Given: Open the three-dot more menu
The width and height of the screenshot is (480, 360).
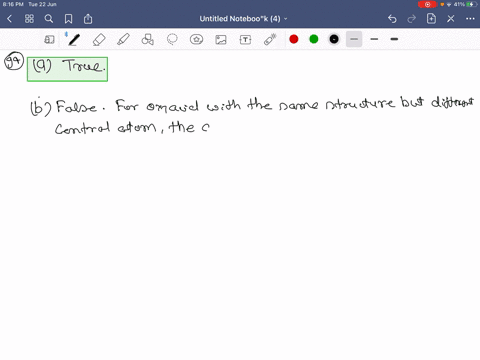Looking at the screenshot, I should pos(470,19).
